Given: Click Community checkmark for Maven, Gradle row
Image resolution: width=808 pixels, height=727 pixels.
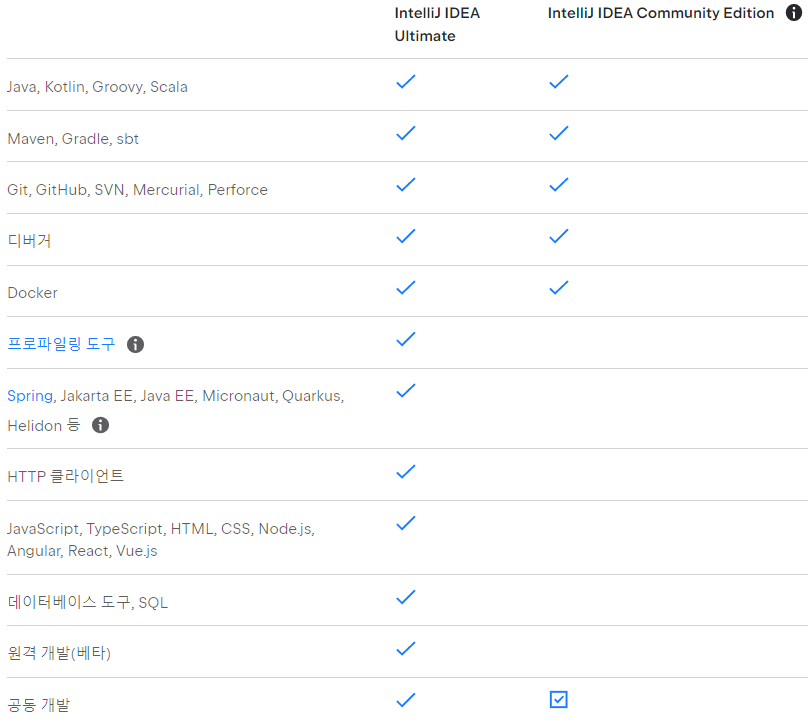Looking at the screenshot, I should 558,133.
